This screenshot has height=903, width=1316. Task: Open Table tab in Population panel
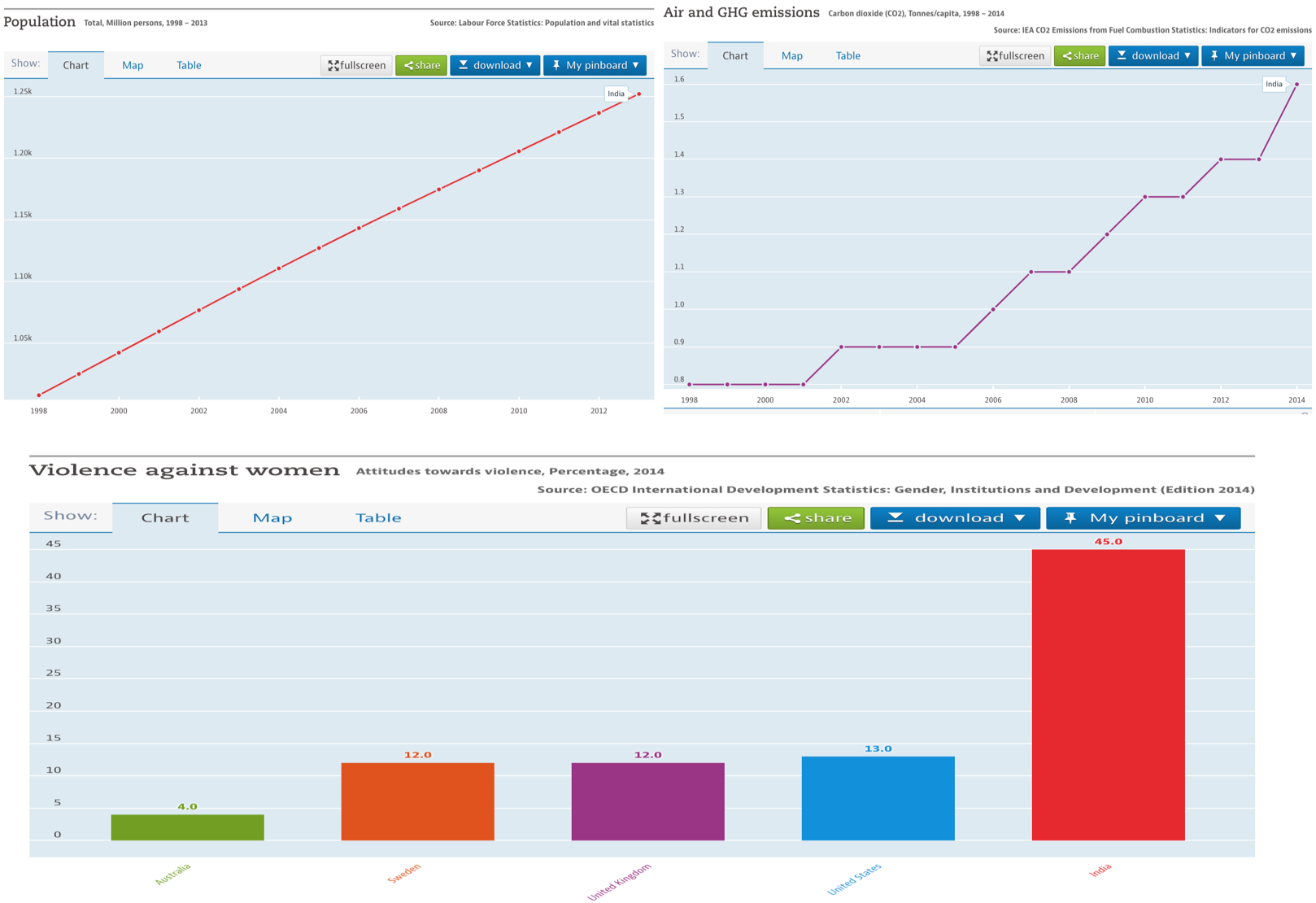click(x=189, y=65)
